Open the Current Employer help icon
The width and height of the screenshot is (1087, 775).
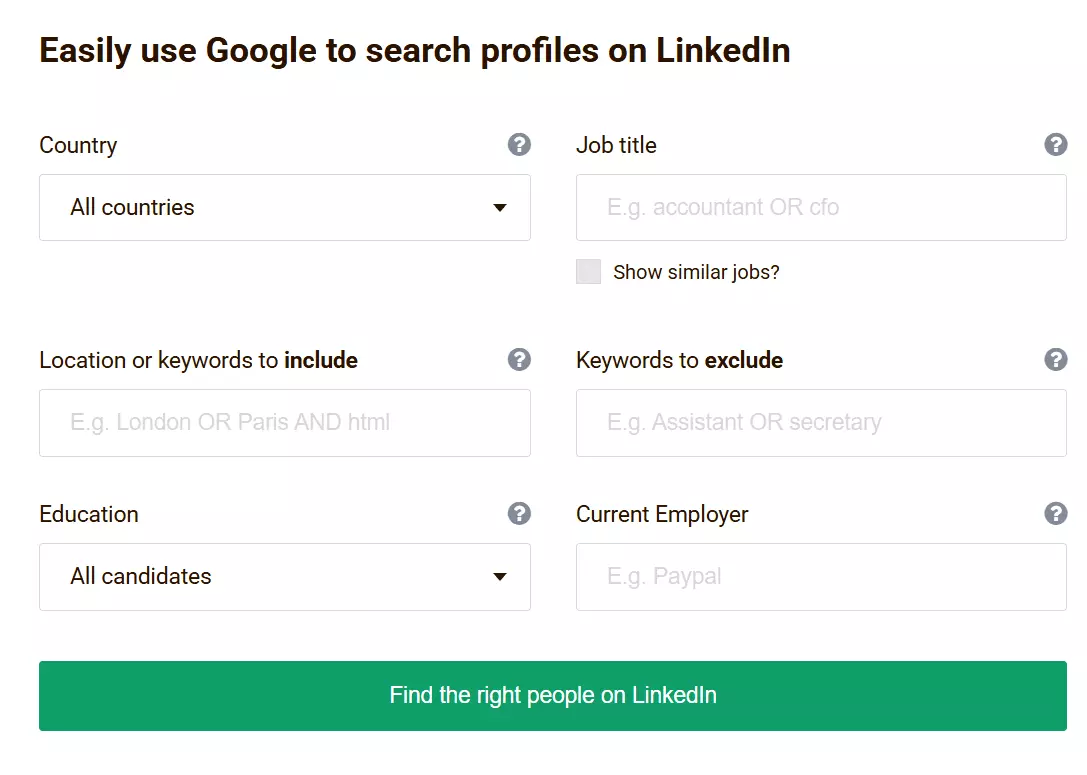coord(1056,514)
